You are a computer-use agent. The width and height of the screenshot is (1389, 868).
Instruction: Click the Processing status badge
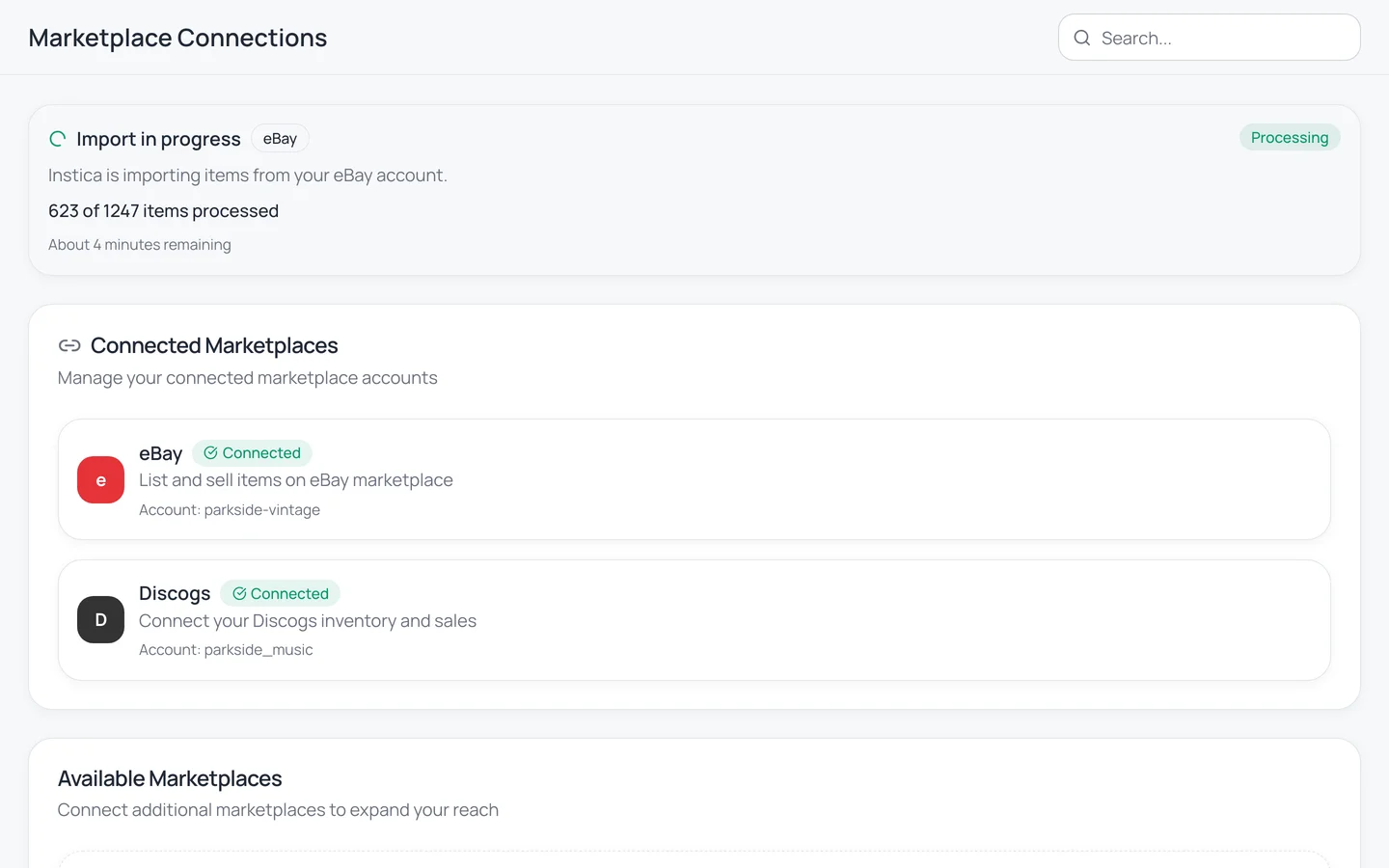[1290, 138]
